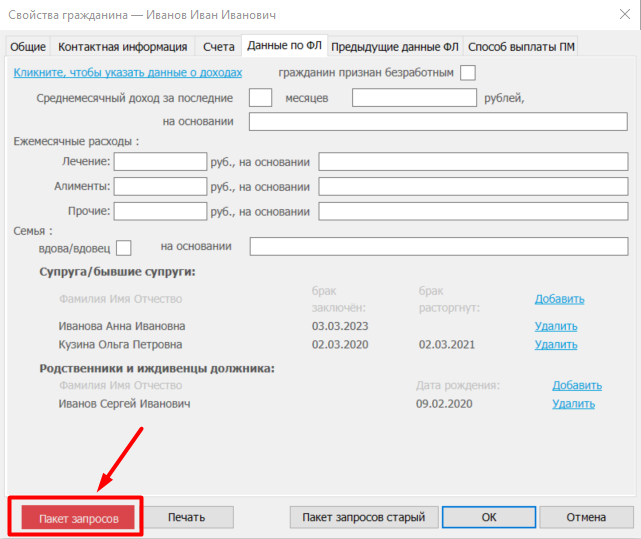This screenshot has height=539, width=641.
Task: Open 'Предыдущие данные ФЛ' tab
Action: [394, 47]
